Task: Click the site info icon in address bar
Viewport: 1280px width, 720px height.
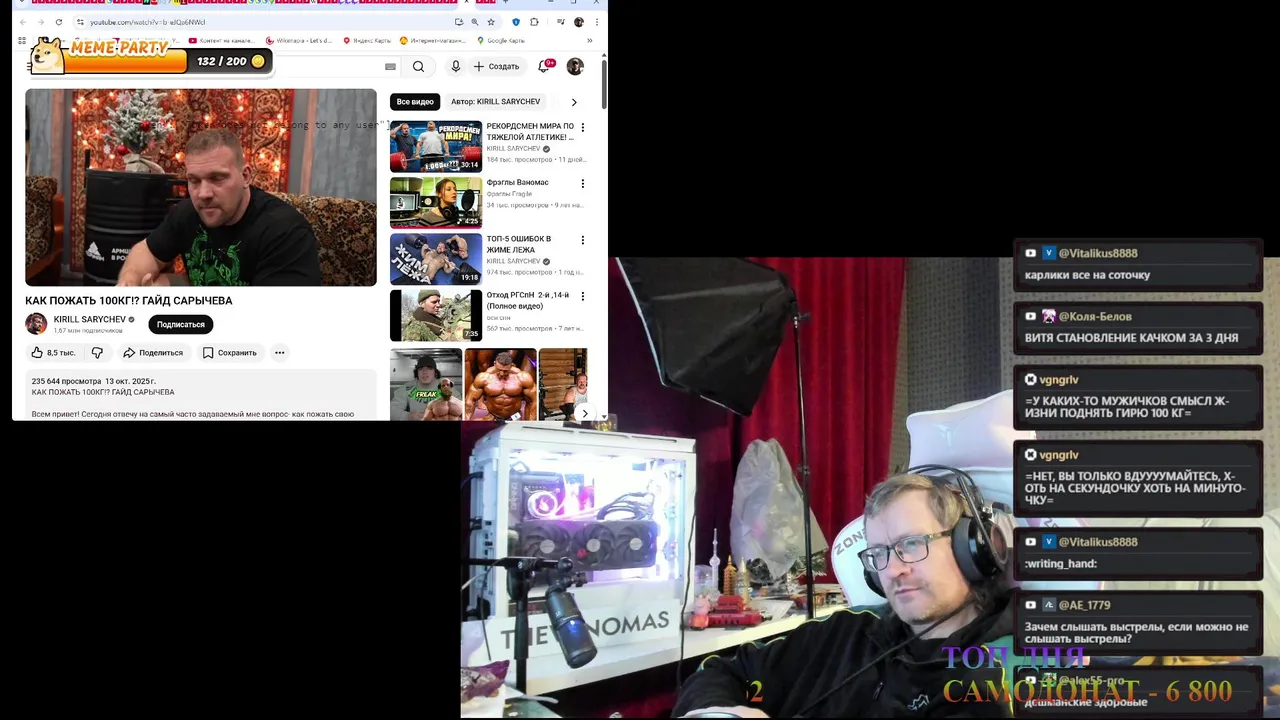Action: pos(80,22)
